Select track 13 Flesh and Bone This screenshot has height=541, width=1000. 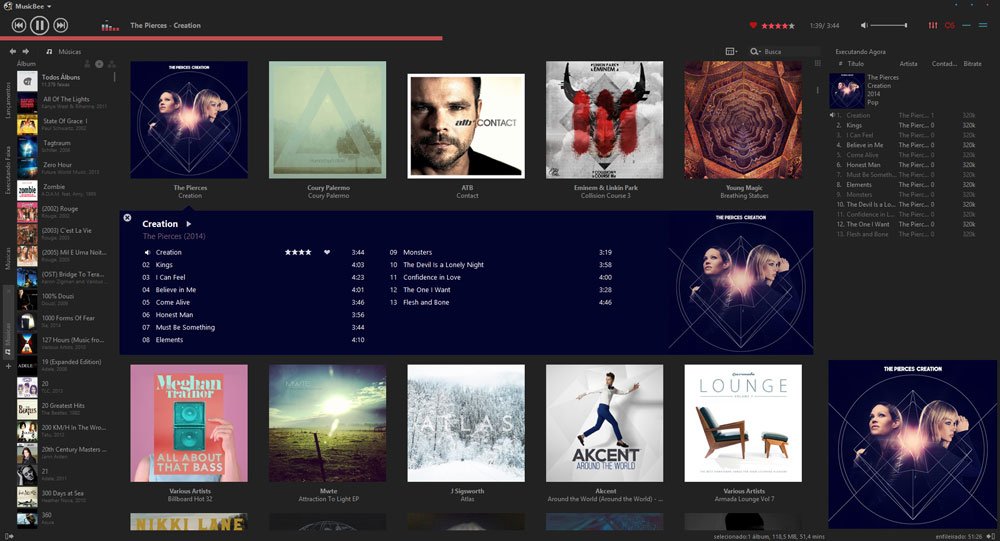point(501,302)
